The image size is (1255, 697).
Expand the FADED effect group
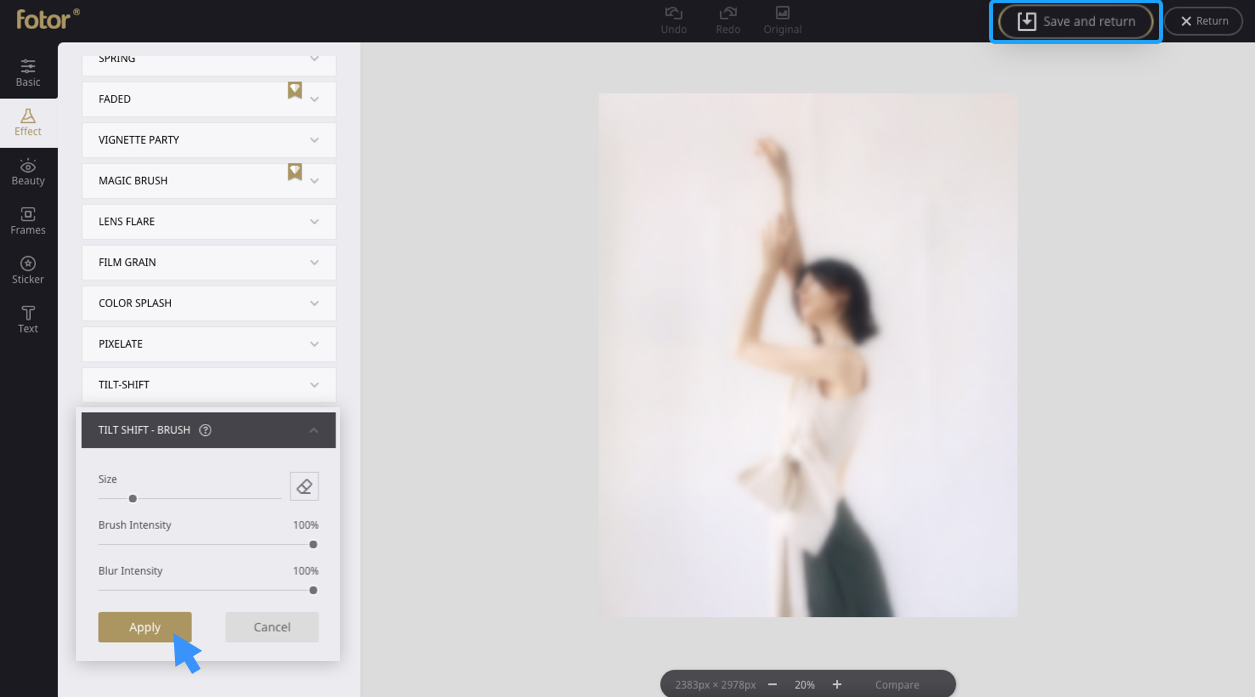coord(209,99)
